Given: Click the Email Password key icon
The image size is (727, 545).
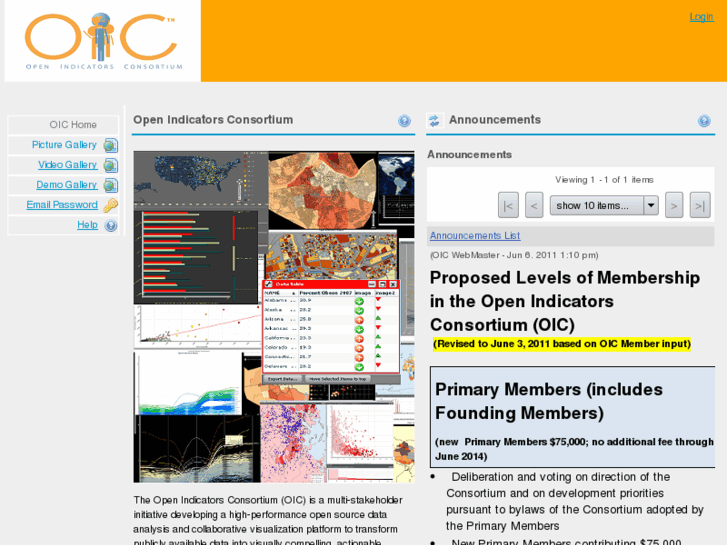Looking at the screenshot, I should 110,205.
